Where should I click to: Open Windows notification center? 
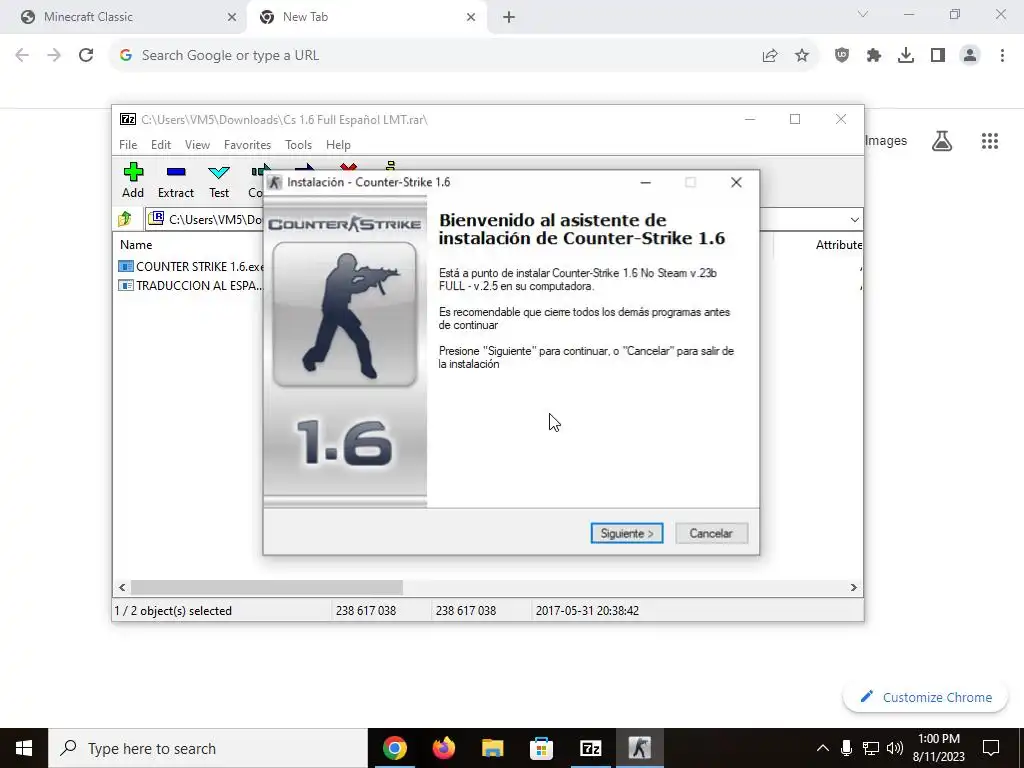click(x=991, y=748)
